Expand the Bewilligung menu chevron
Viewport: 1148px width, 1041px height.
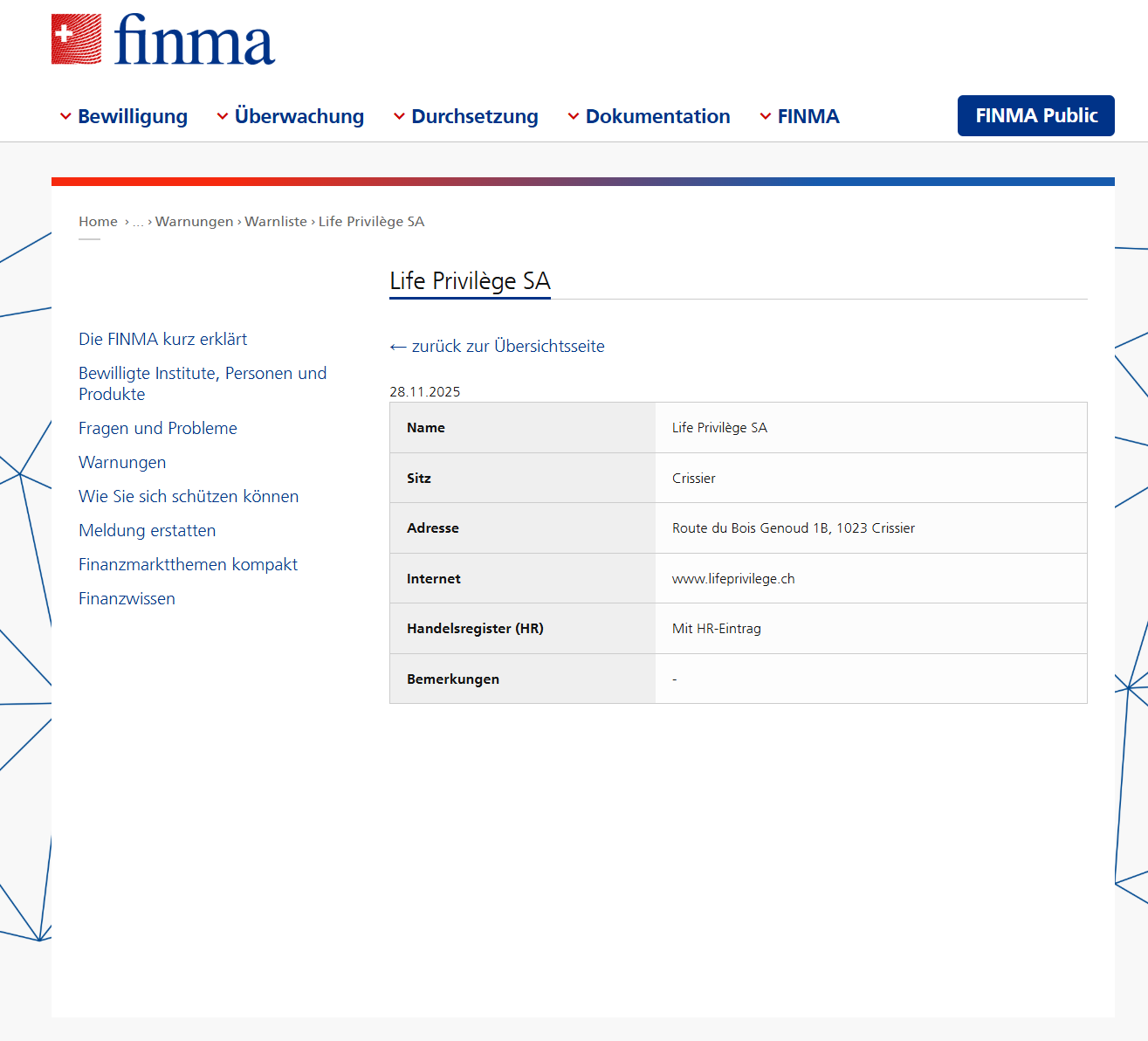click(x=65, y=116)
